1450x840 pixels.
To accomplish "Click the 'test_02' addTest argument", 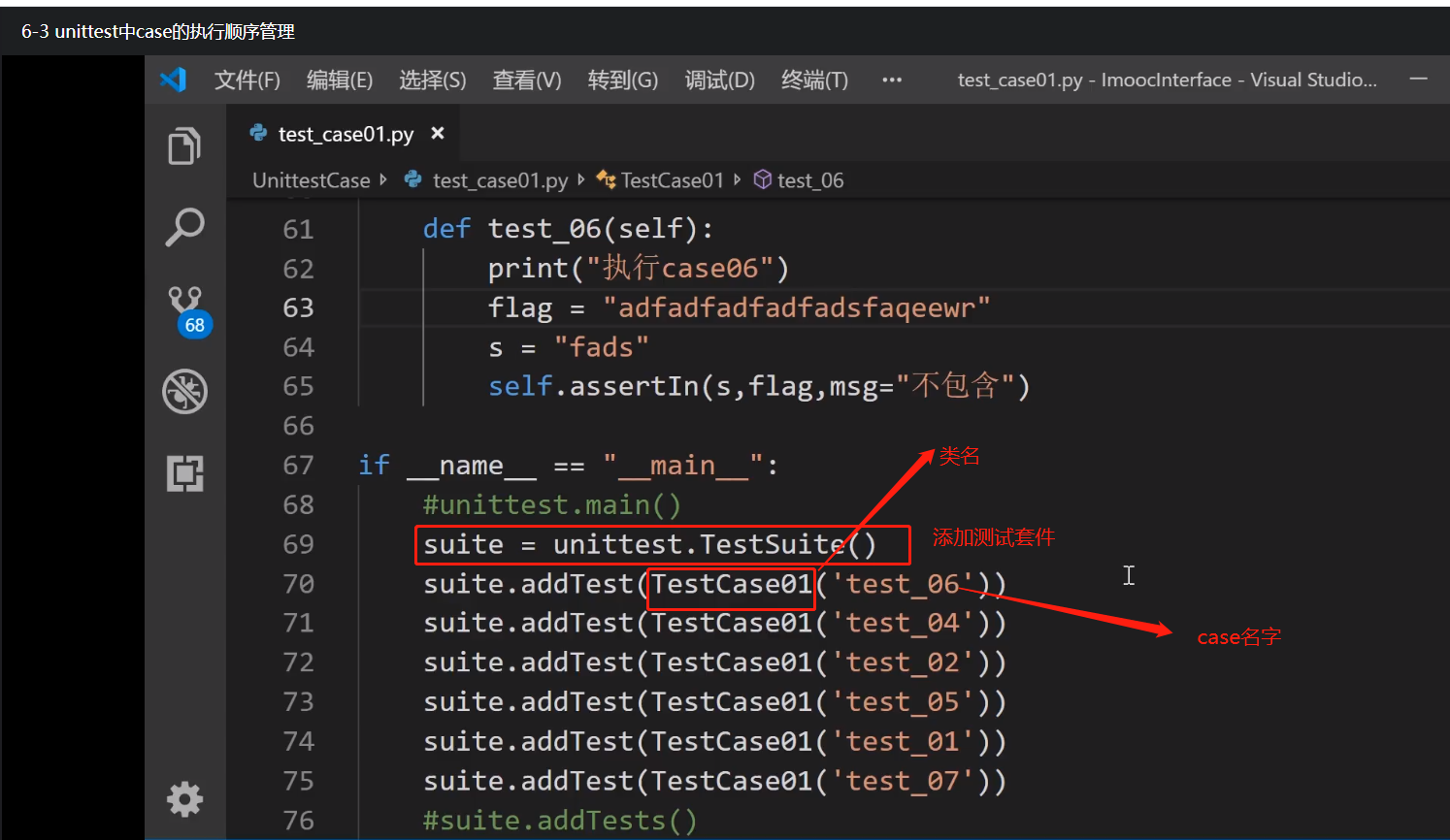I will point(903,662).
